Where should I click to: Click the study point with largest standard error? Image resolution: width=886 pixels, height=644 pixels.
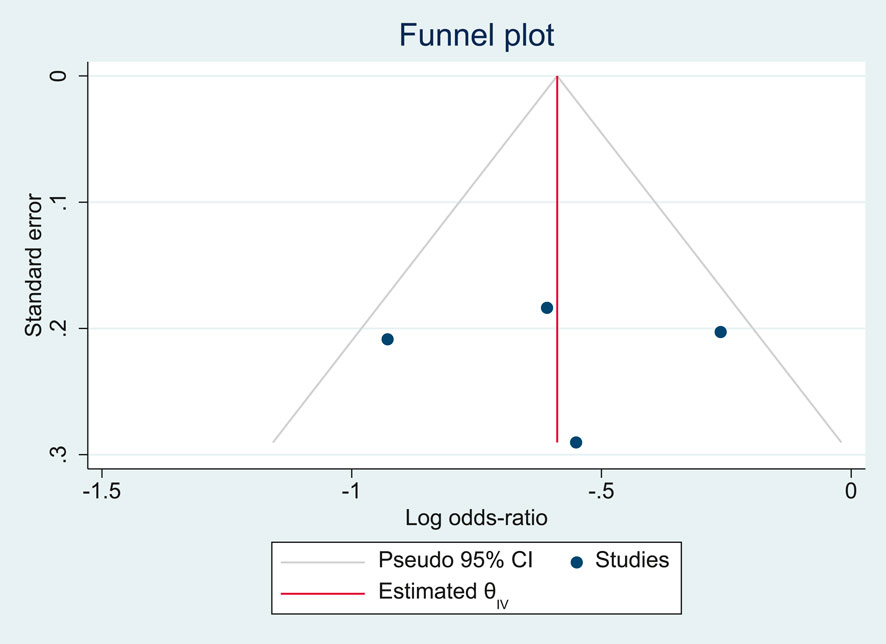point(575,442)
